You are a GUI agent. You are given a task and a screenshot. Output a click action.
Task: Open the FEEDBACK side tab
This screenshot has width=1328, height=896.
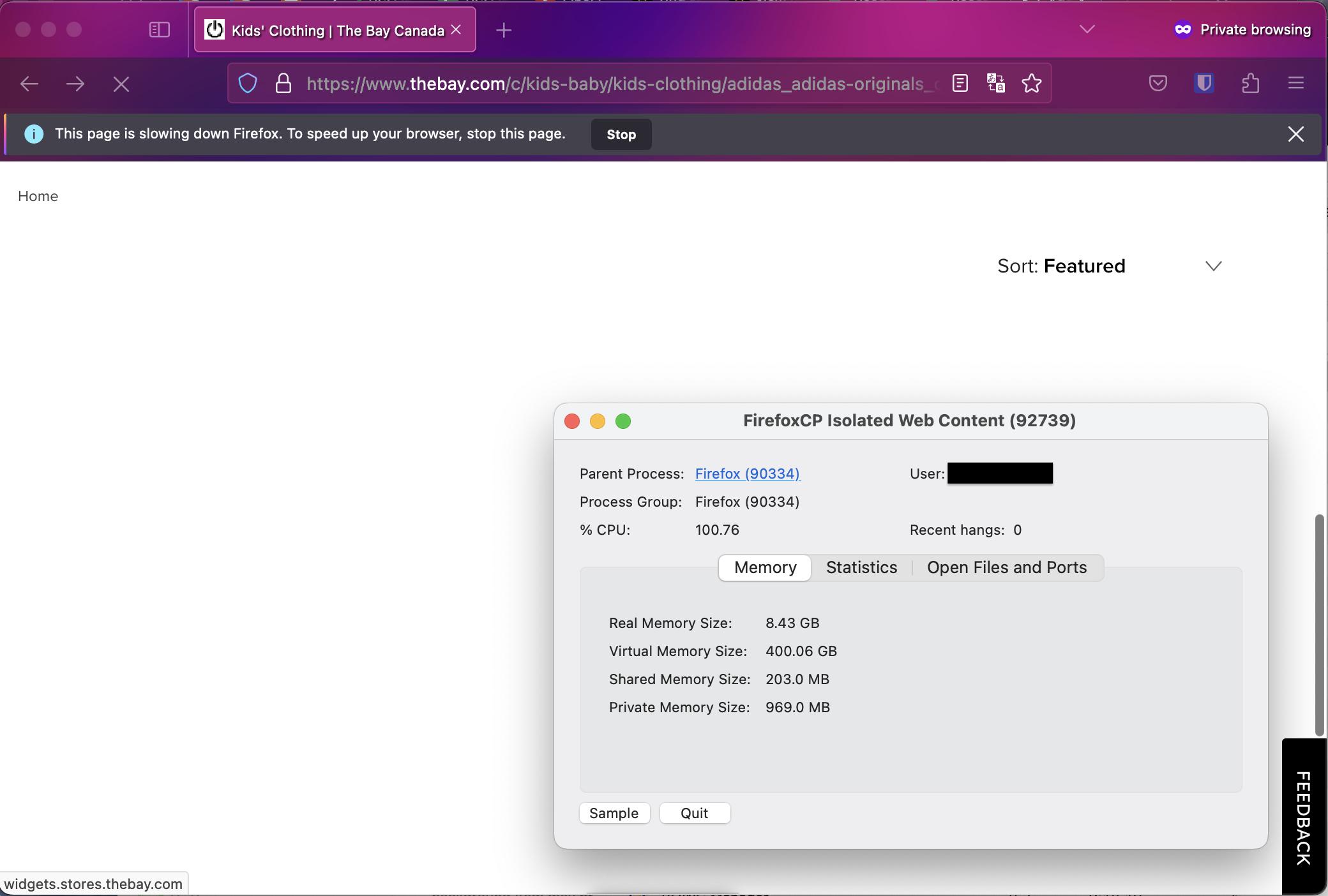(1304, 818)
